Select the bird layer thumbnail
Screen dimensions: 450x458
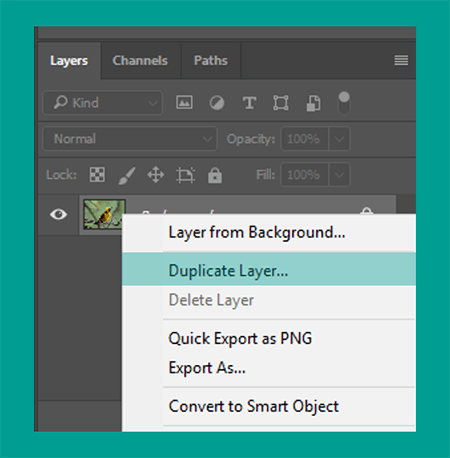click(104, 214)
